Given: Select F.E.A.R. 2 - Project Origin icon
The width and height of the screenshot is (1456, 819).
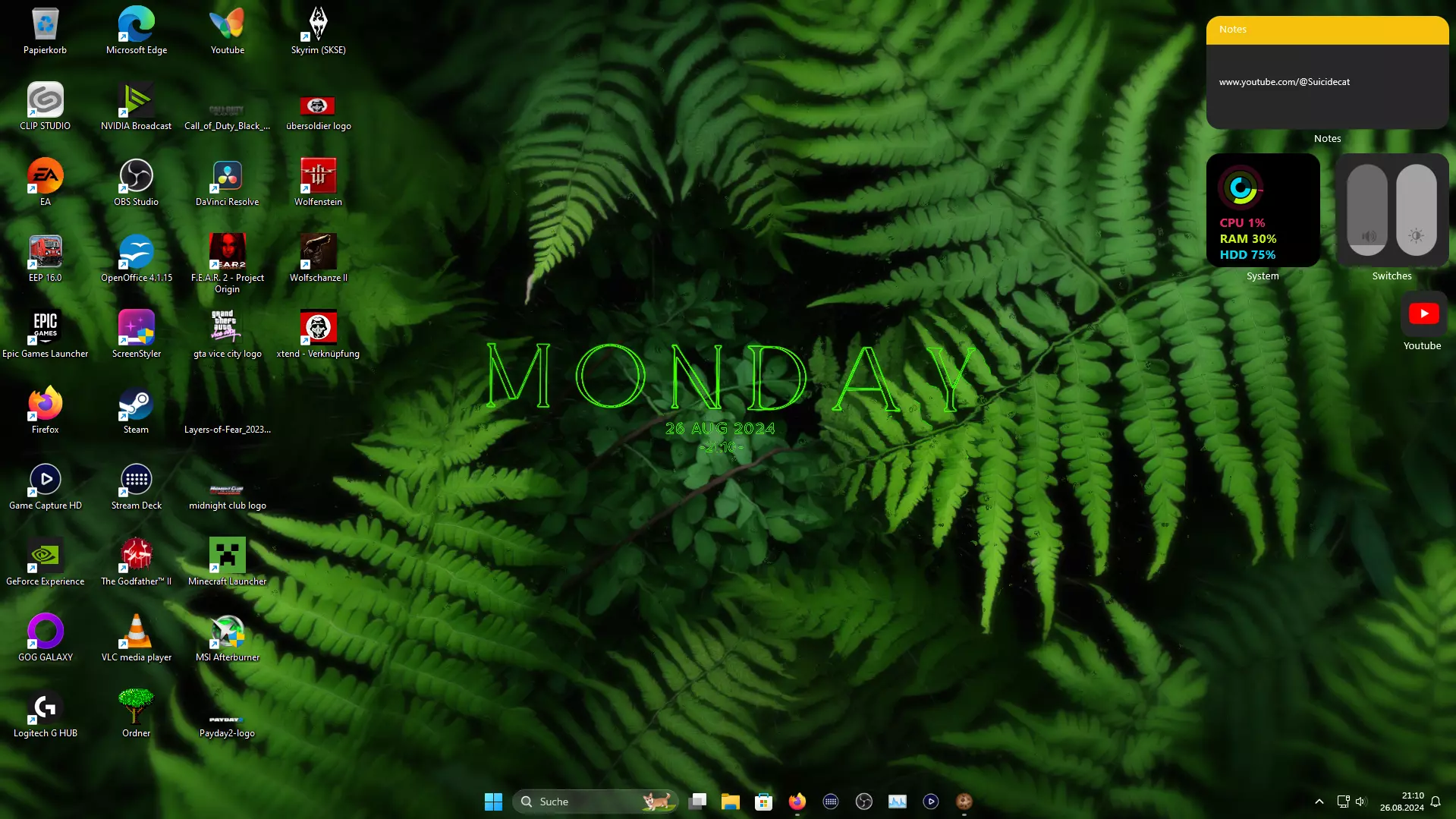Looking at the screenshot, I should (x=228, y=263).
